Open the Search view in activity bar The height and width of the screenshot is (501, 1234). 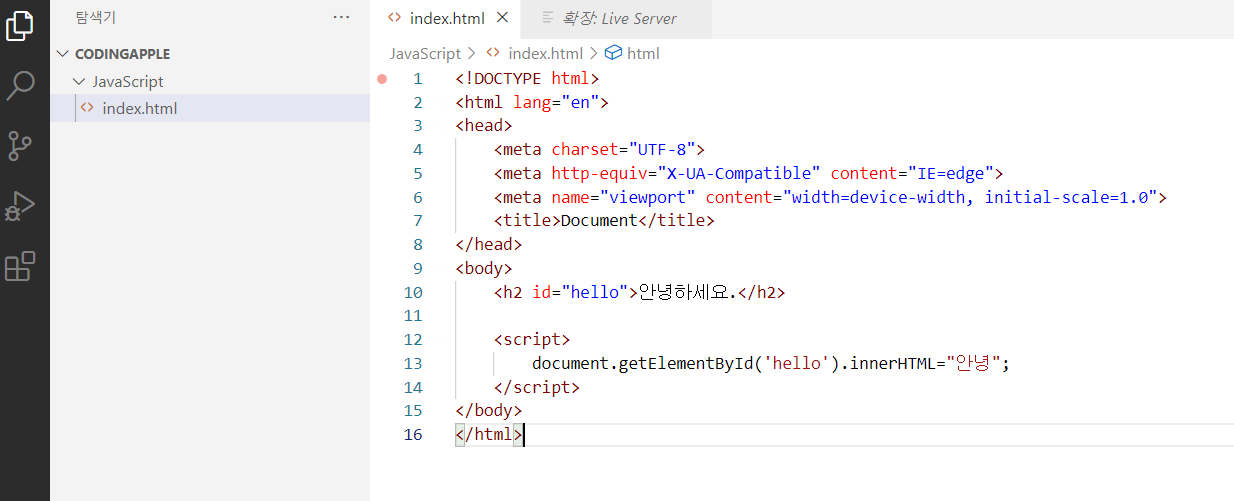(20, 86)
